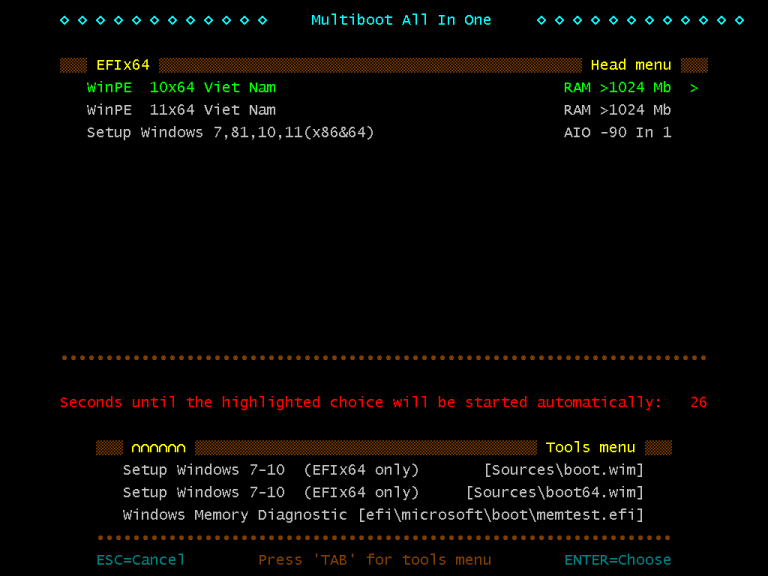Choose the WinPE 11x64 Viet Nam entry

pyautogui.click(x=181, y=110)
